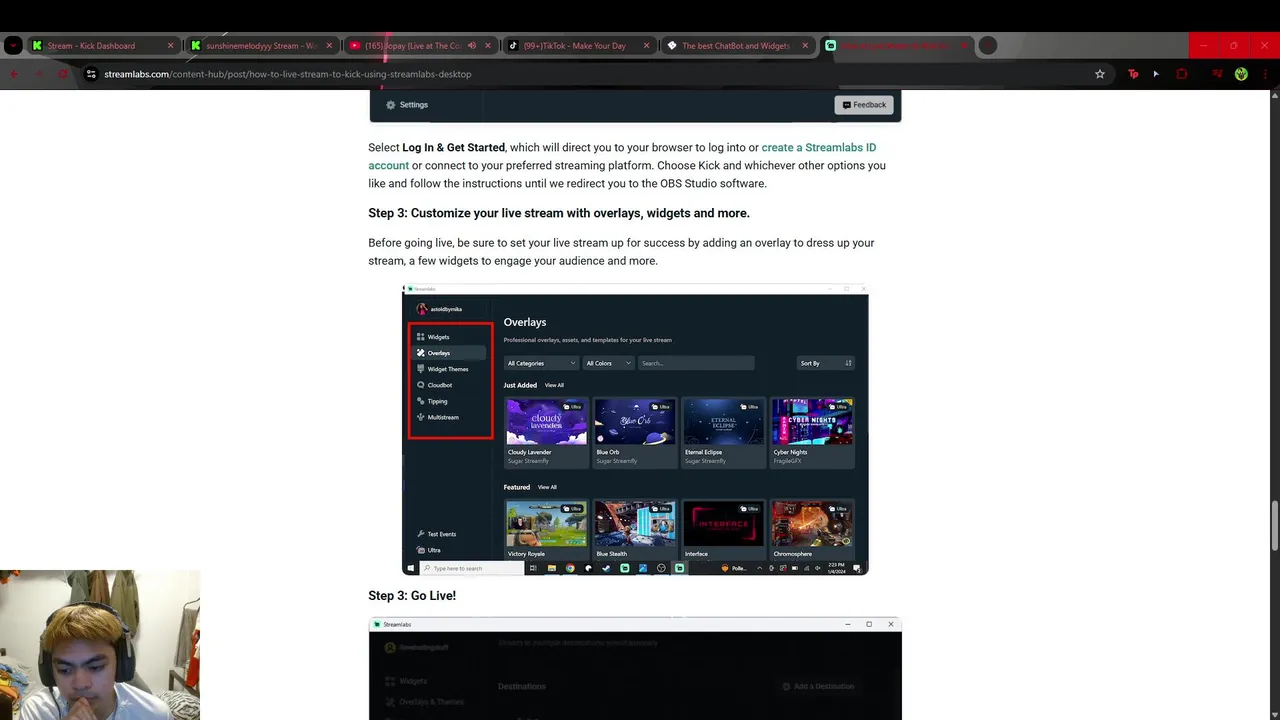View site information icon beside URL
Viewport: 1280px width, 720px height.
pos(91,74)
